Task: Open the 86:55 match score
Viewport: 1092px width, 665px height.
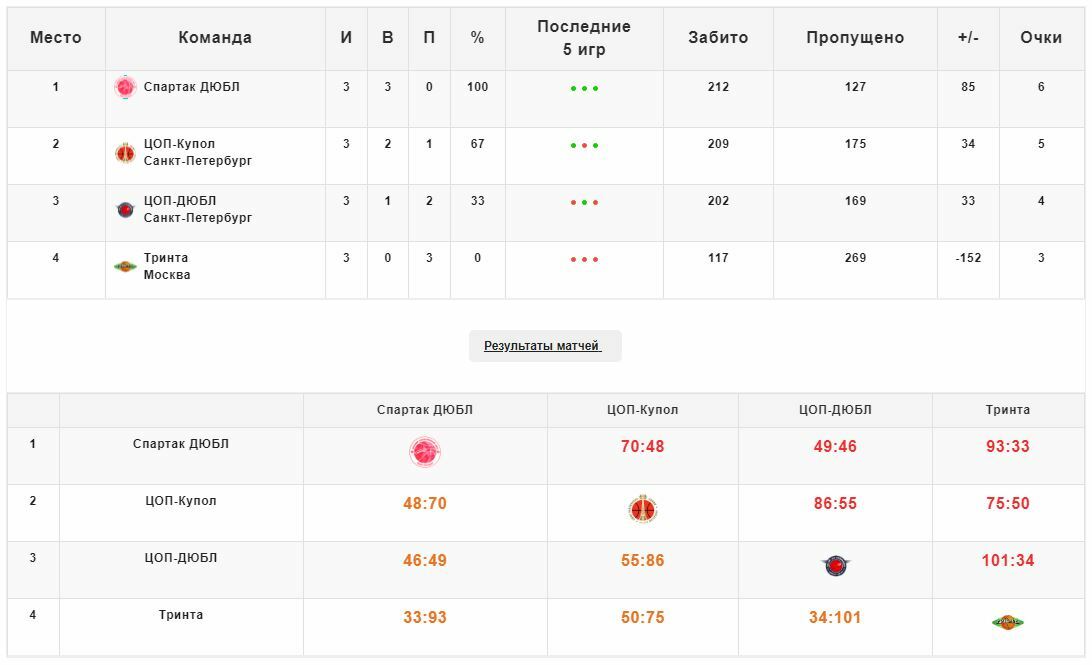Action: [x=836, y=503]
